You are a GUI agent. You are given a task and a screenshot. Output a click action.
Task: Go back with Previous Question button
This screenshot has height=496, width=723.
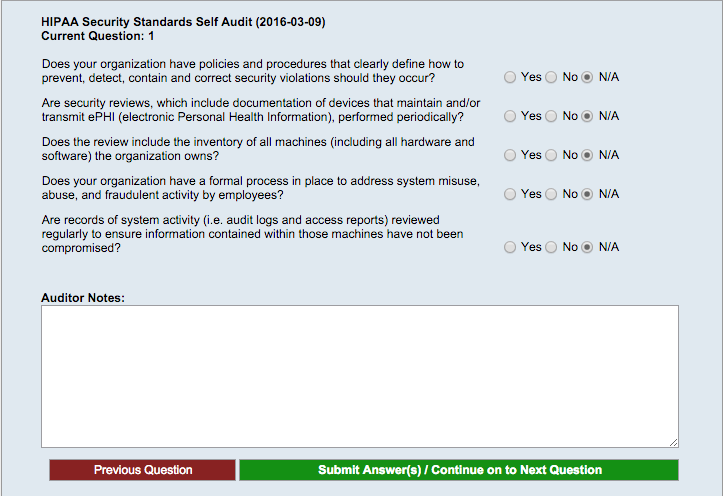(x=142, y=470)
